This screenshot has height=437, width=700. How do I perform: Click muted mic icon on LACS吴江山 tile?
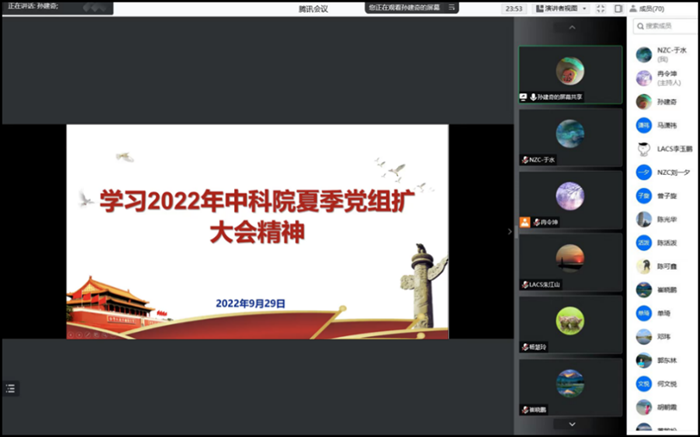coord(525,285)
